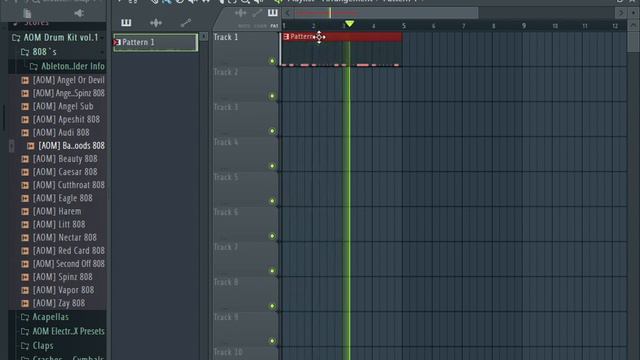Click the green playhead marker on ruler
This screenshot has width=640, height=360.
coord(349,24)
